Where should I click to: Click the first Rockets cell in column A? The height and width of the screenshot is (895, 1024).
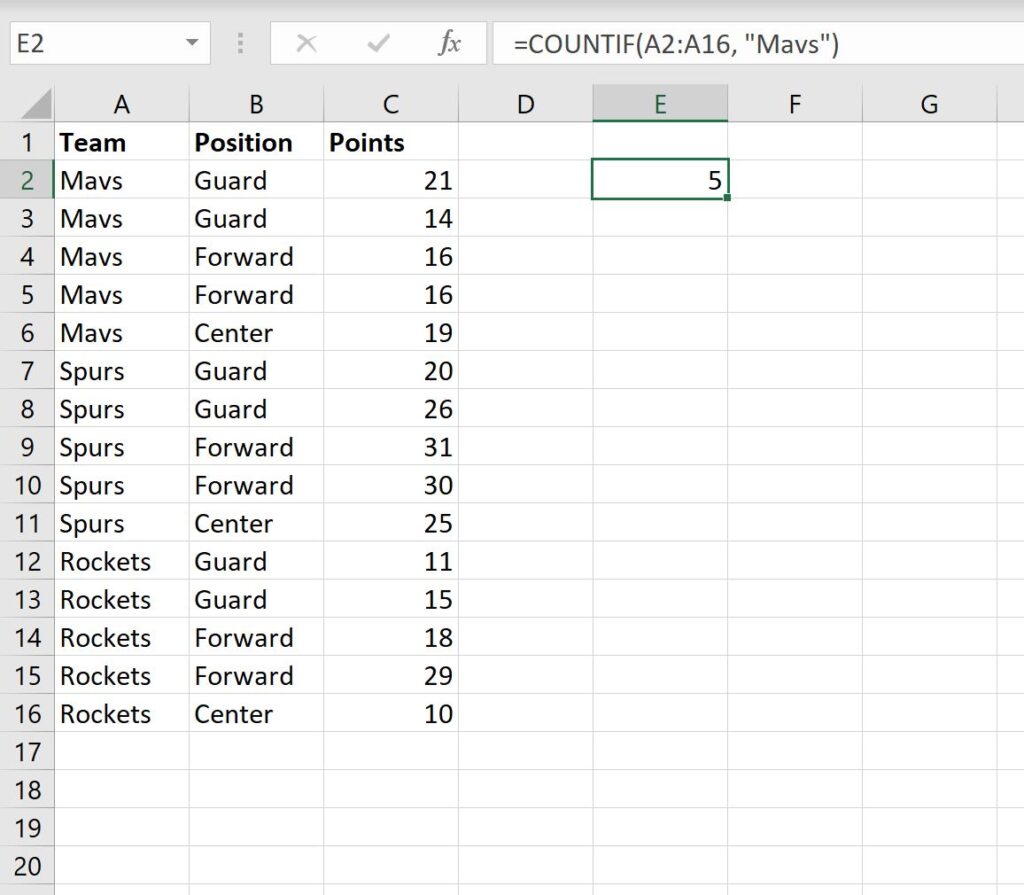pyautogui.click(x=122, y=561)
